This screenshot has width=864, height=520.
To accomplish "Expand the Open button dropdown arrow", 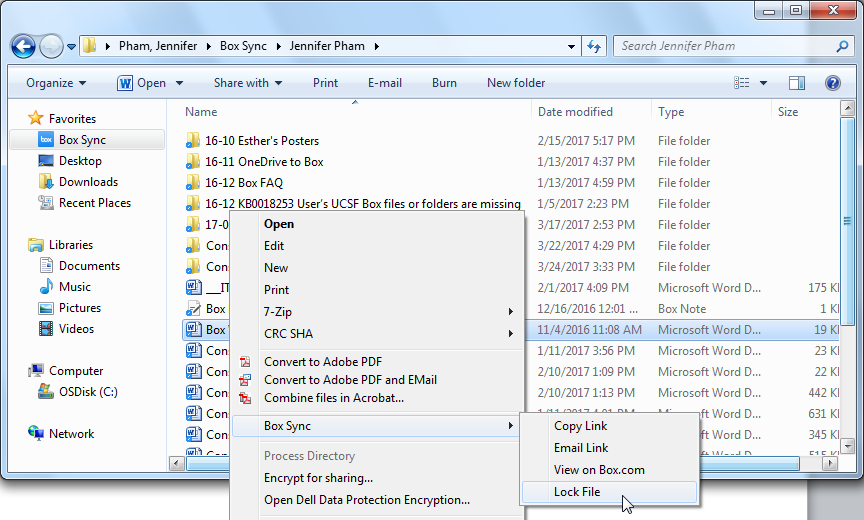I will (179, 83).
